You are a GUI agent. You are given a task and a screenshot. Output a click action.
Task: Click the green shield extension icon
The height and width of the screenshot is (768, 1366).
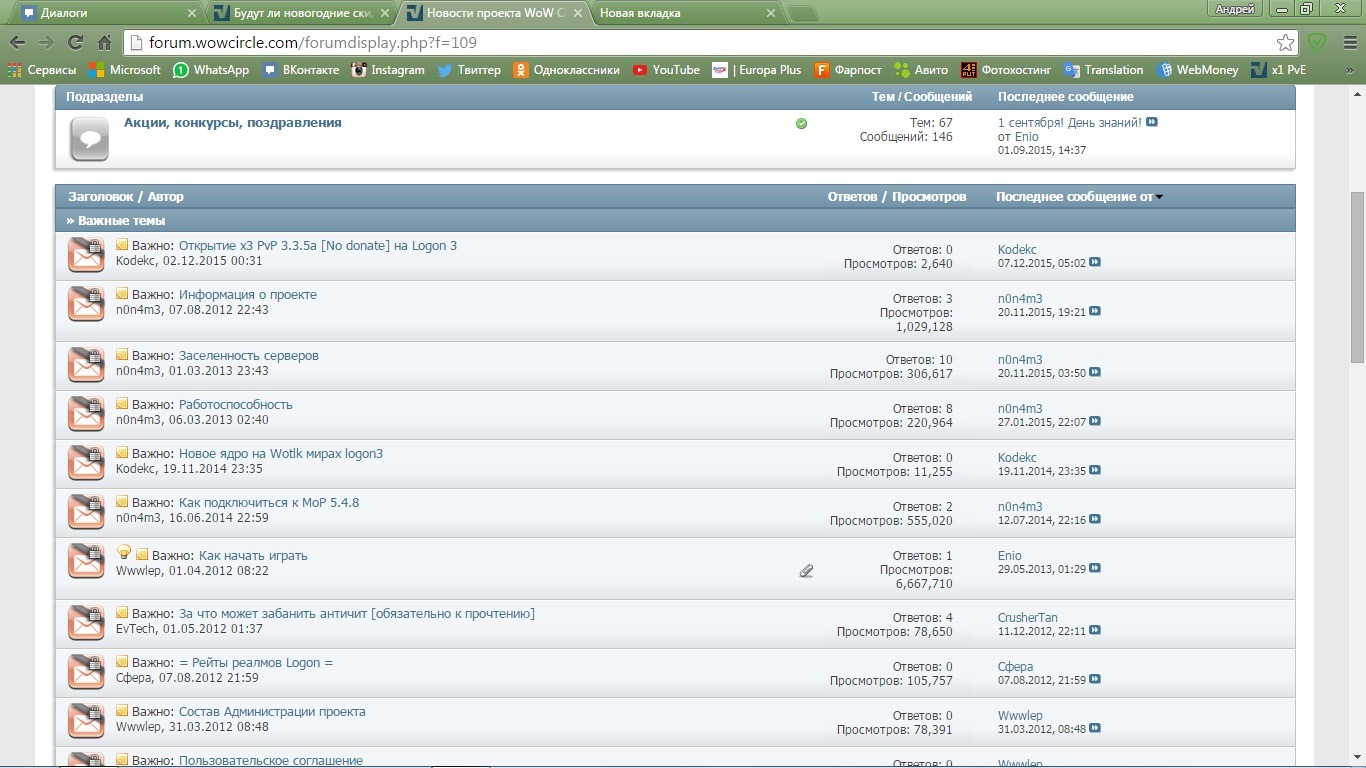1317,43
